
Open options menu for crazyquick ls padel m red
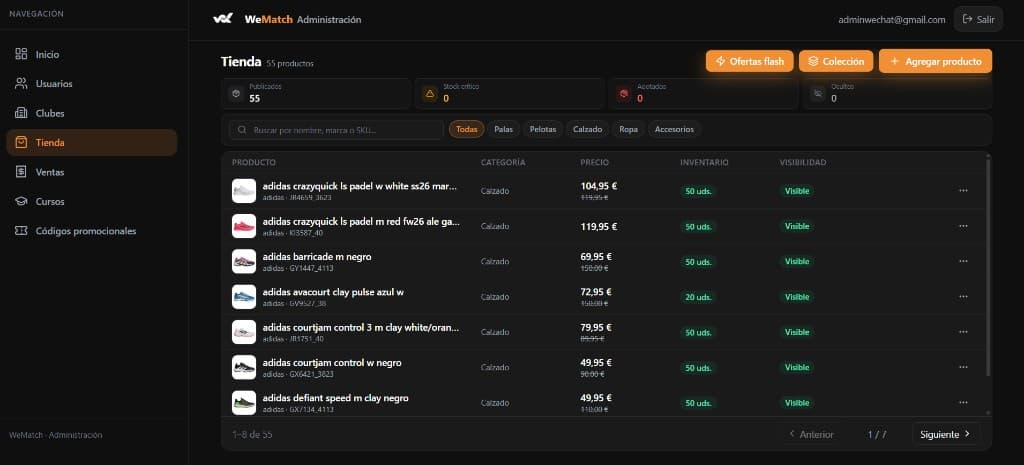[963, 226]
